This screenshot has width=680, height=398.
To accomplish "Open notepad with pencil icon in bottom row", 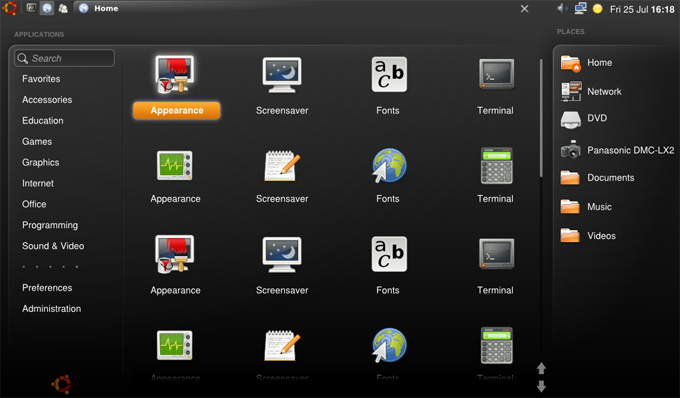I will 282,345.
